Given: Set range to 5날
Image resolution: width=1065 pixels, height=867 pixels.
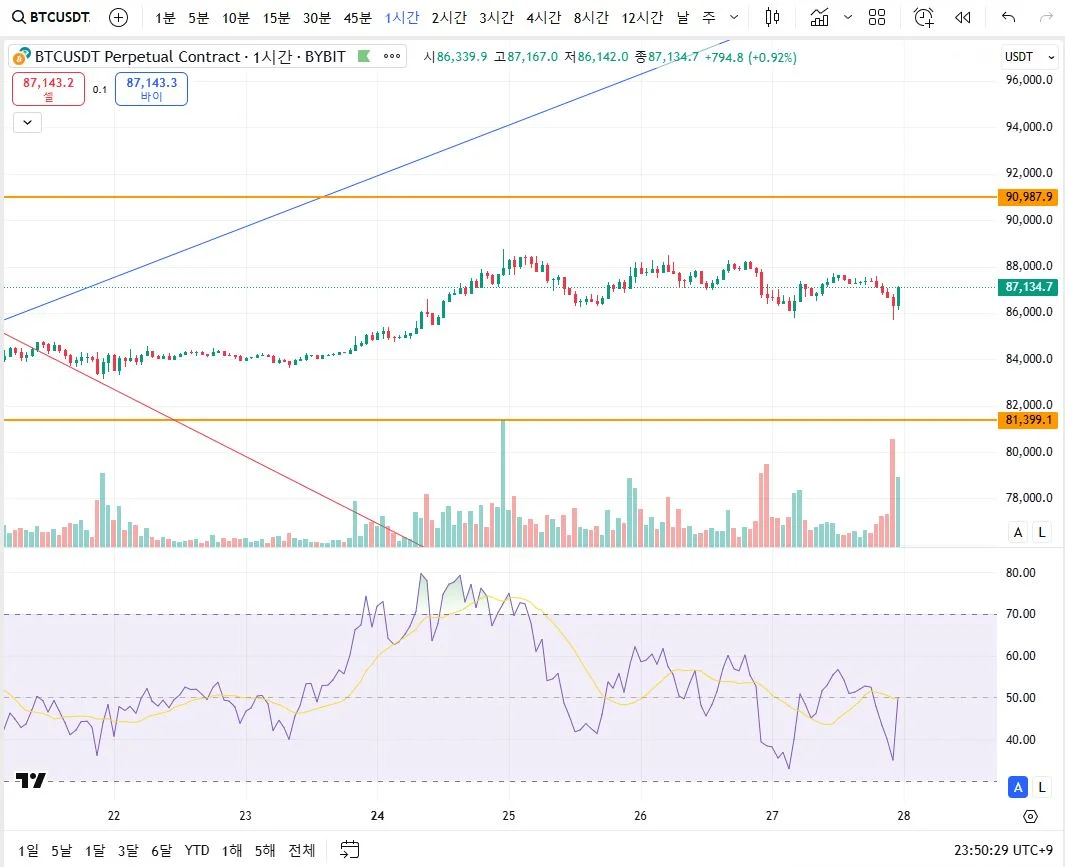Looking at the screenshot, I should (x=61, y=851).
